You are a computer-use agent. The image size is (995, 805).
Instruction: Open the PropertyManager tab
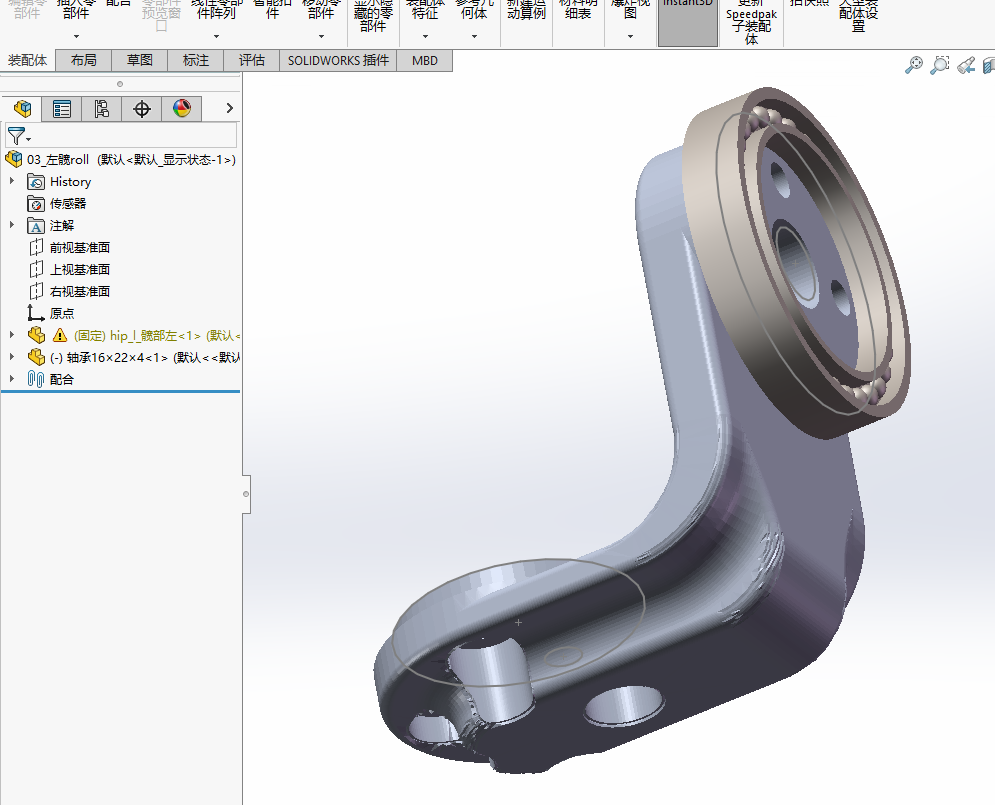62,109
